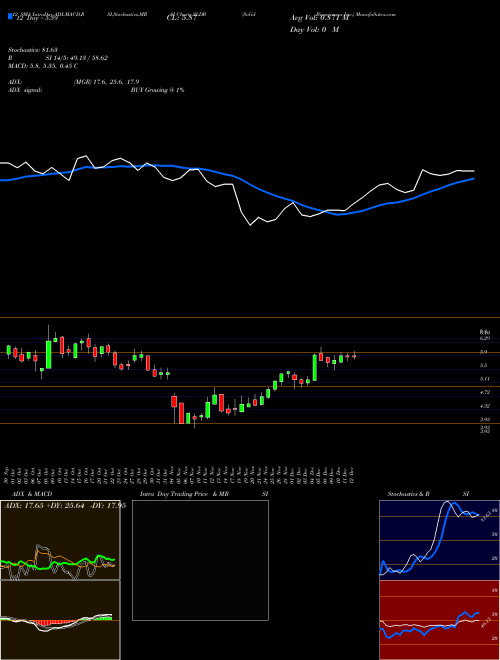Click the last red candle on the right
This screenshot has height=660, width=500.
[354, 357]
